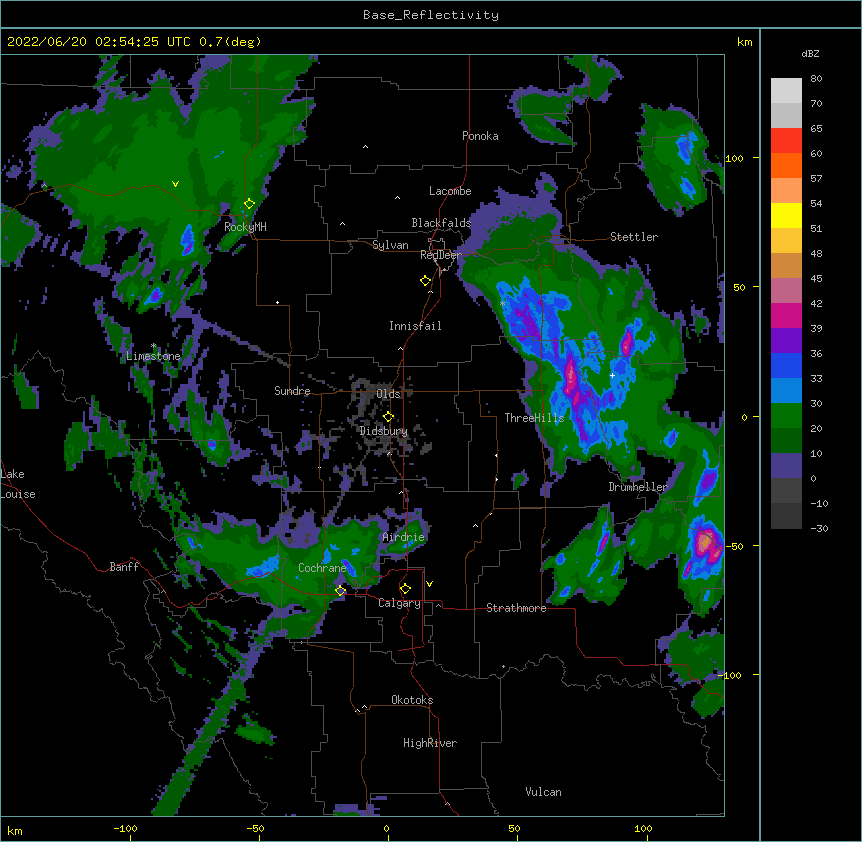This screenshot has width=862, height=842.
Task: Click the -50 tick on the vertical axis
Action: 734,546
